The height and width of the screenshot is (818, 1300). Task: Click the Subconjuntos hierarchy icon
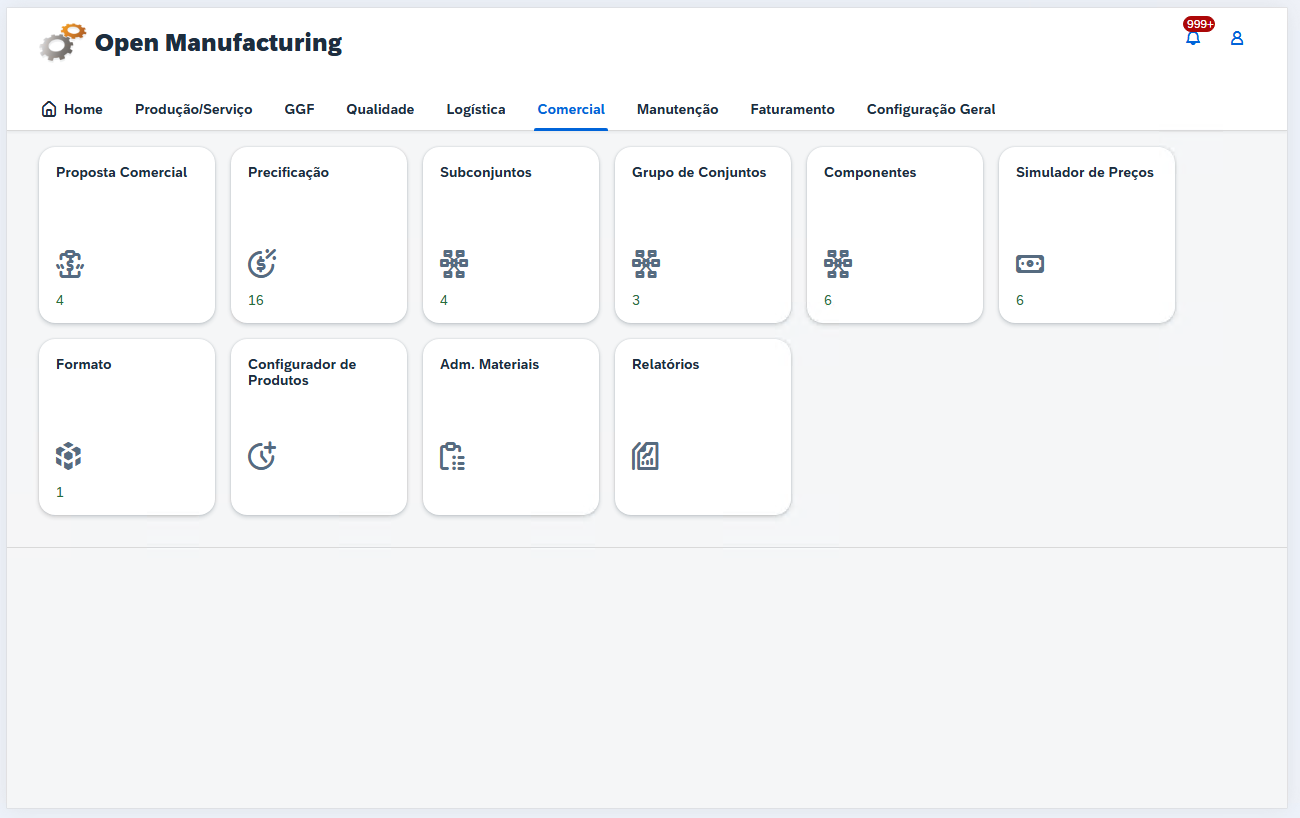(x=454, y=264)
